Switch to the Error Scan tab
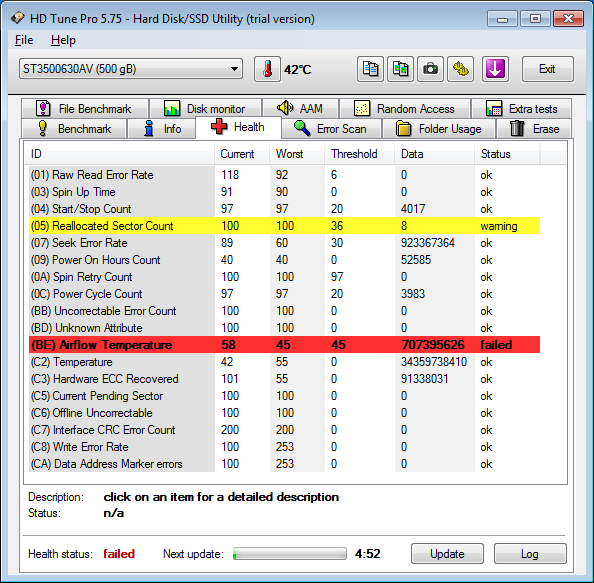Image resolution: width=594 pixels, height=583 pixels. coord(331,129)
